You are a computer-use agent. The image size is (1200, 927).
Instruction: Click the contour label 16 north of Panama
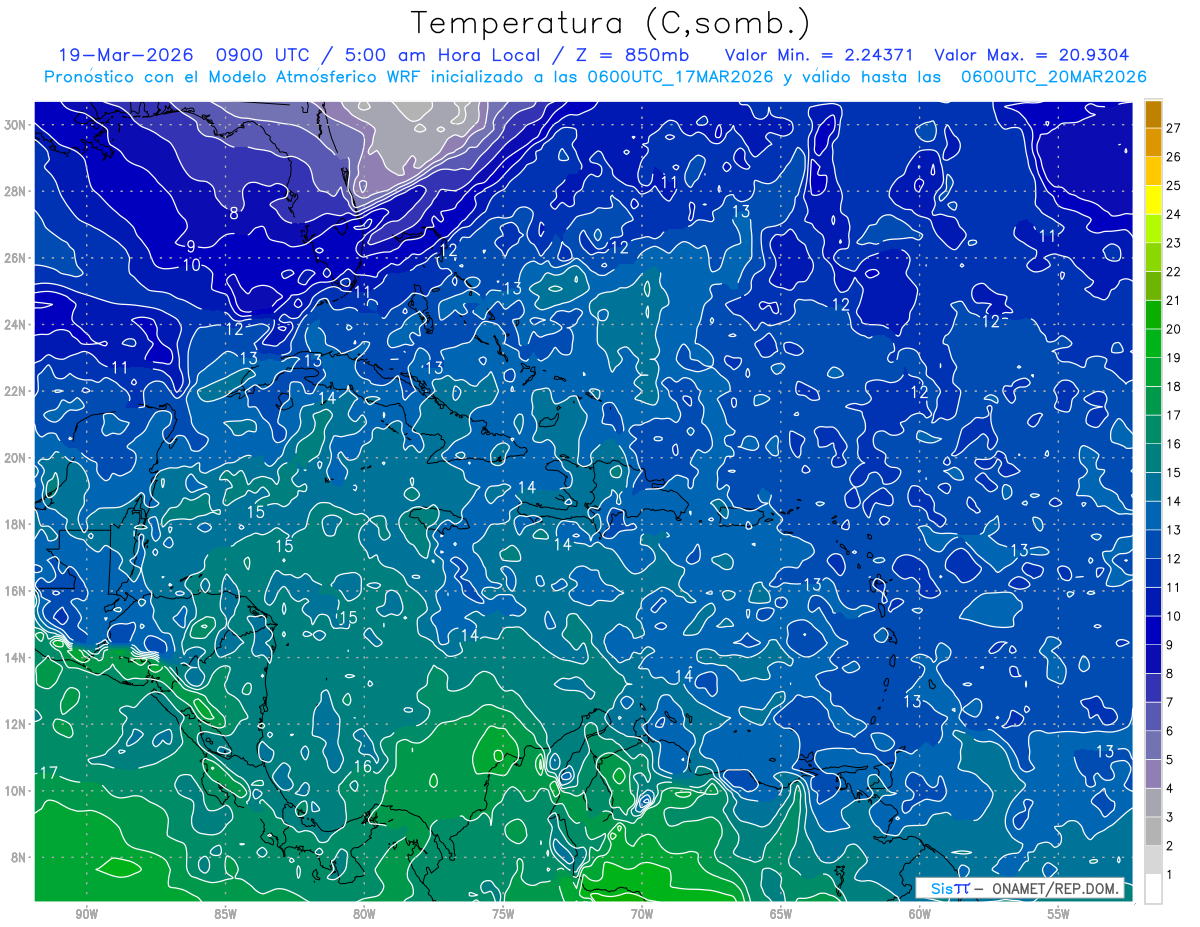363,766
